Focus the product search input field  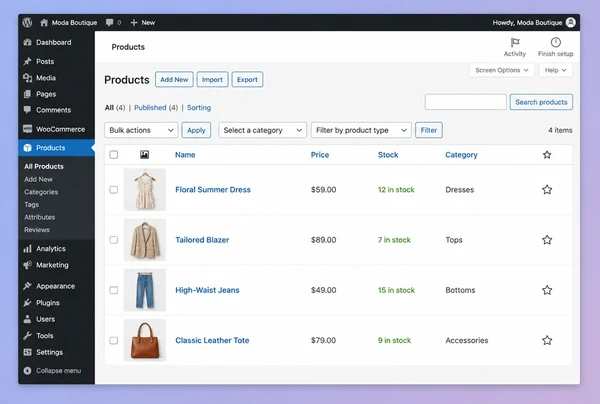pyautogui.click(x=466, y=102)
